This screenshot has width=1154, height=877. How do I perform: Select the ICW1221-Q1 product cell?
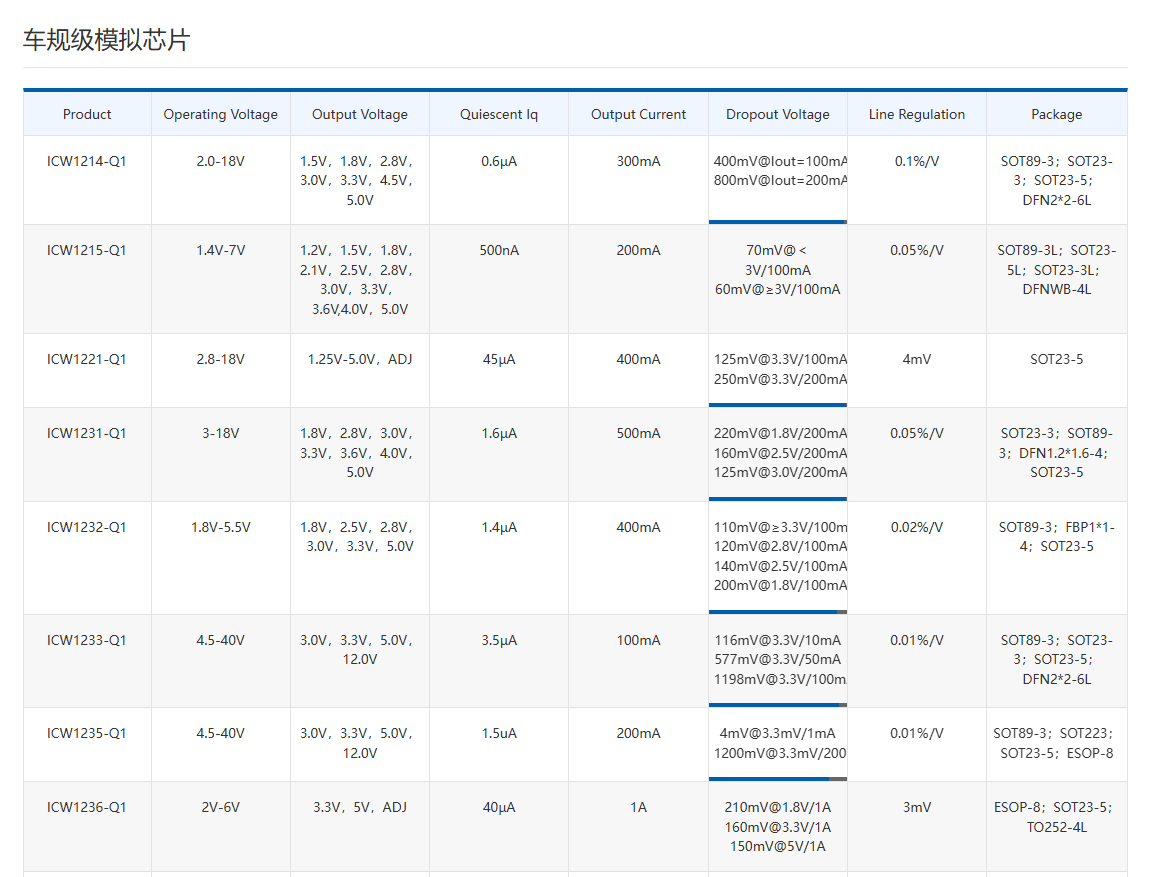(87, 359)
